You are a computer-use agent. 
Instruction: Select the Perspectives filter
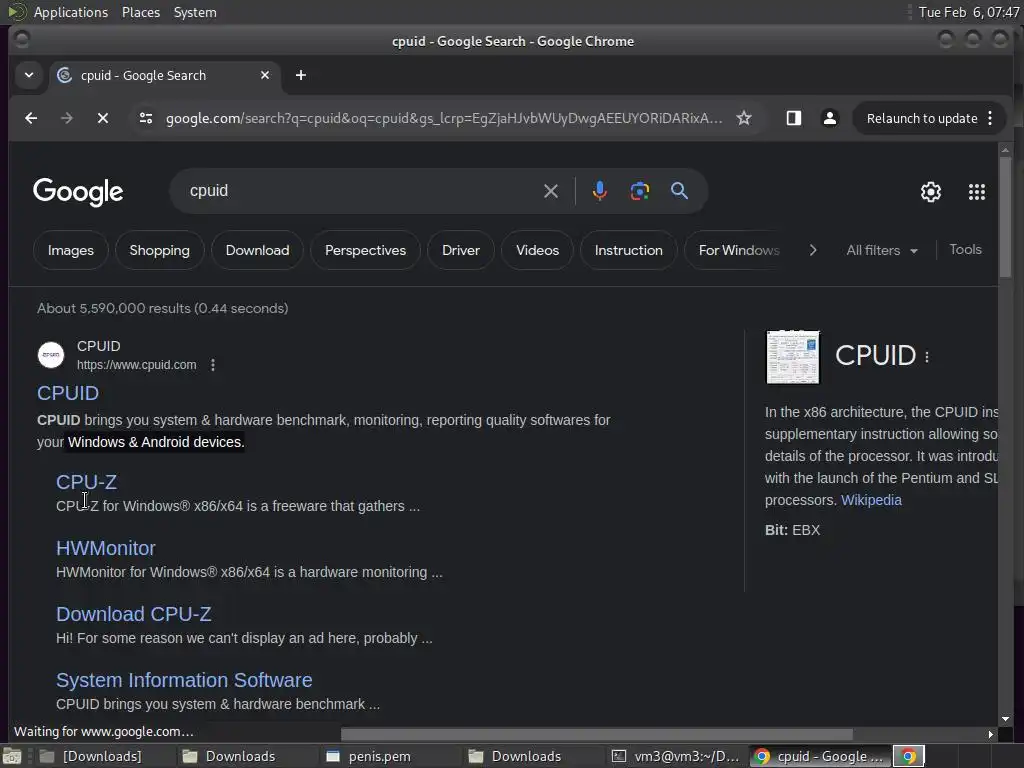click(365, 250)
